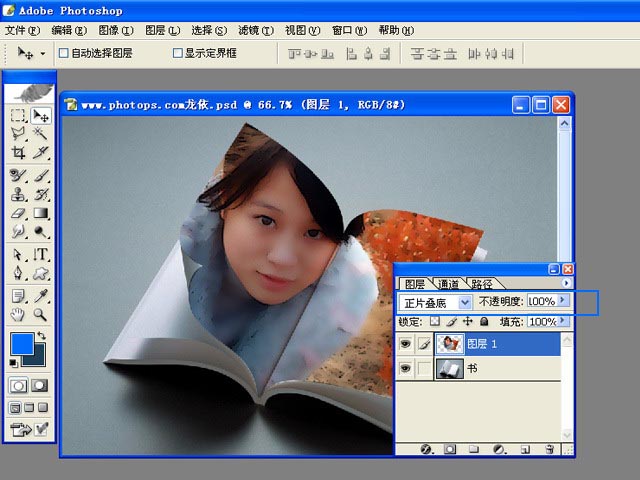Expand the 填充 fill slider arrow

pyautogui.click(x=563, y=322)
